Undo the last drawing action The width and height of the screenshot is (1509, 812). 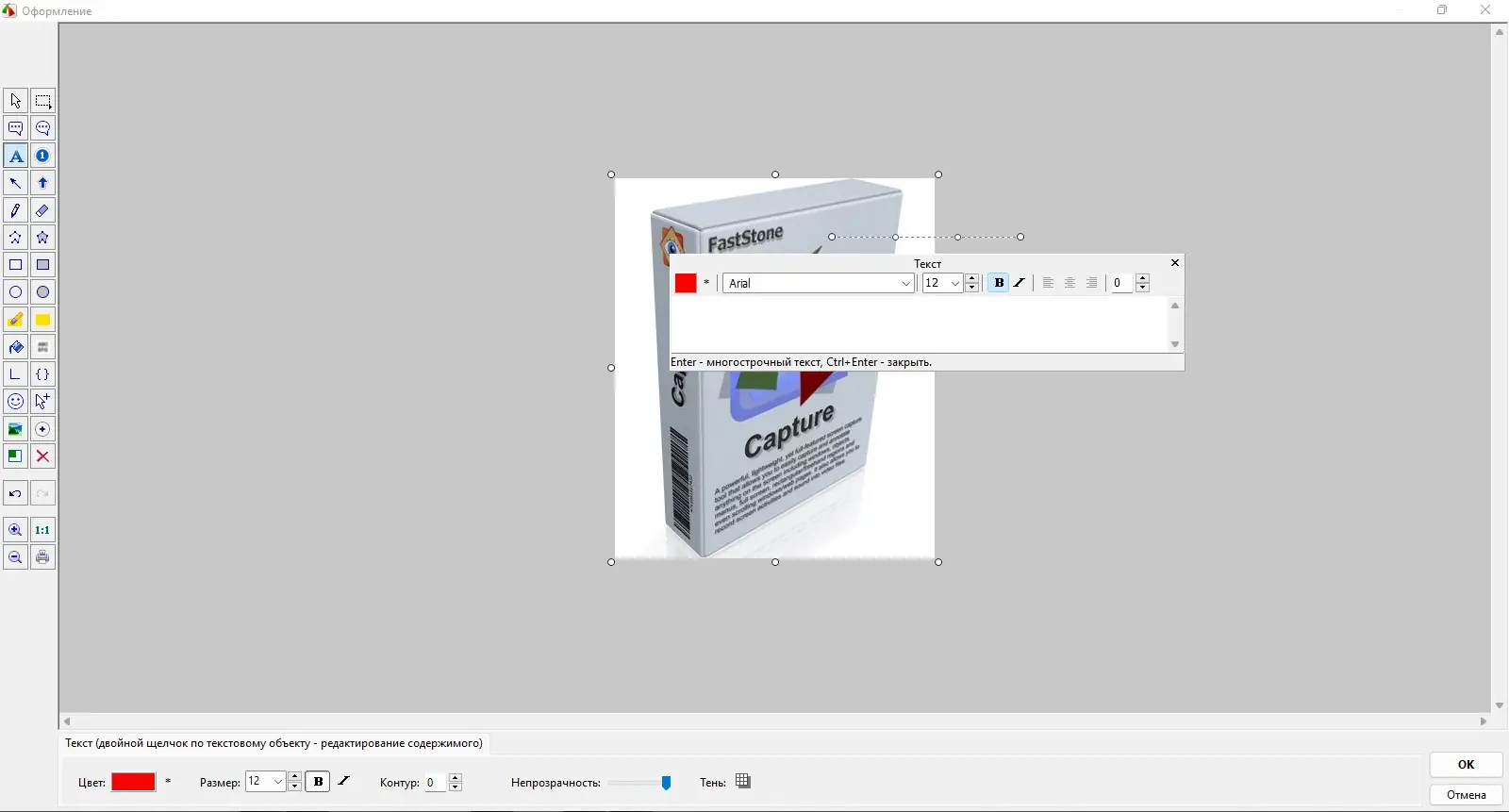pyautogui.click(x=15, y=493)
